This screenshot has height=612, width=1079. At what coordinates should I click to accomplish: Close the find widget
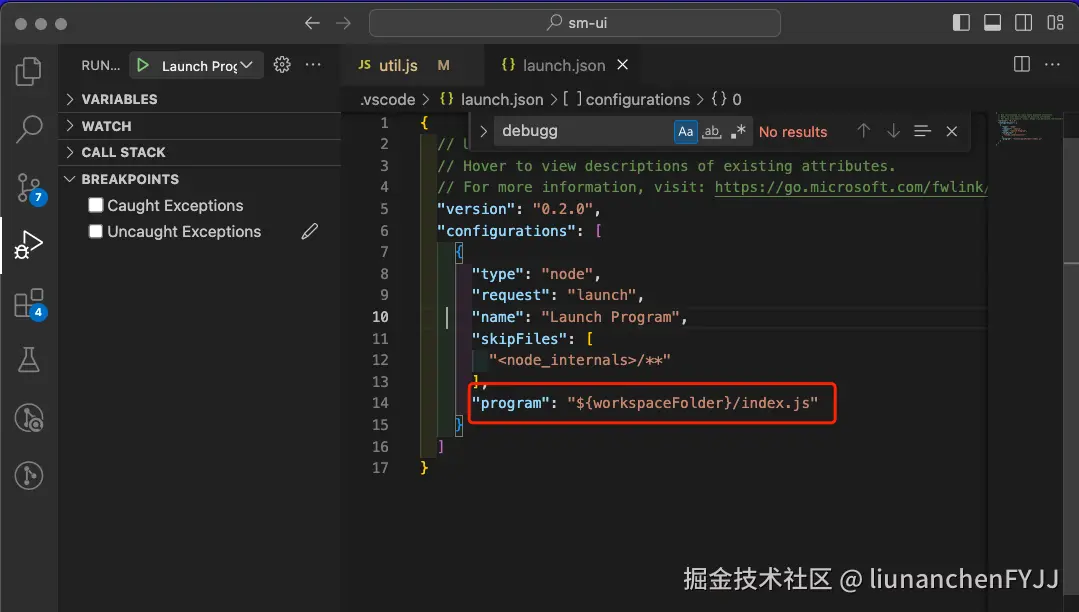click(x=952, y=131)
